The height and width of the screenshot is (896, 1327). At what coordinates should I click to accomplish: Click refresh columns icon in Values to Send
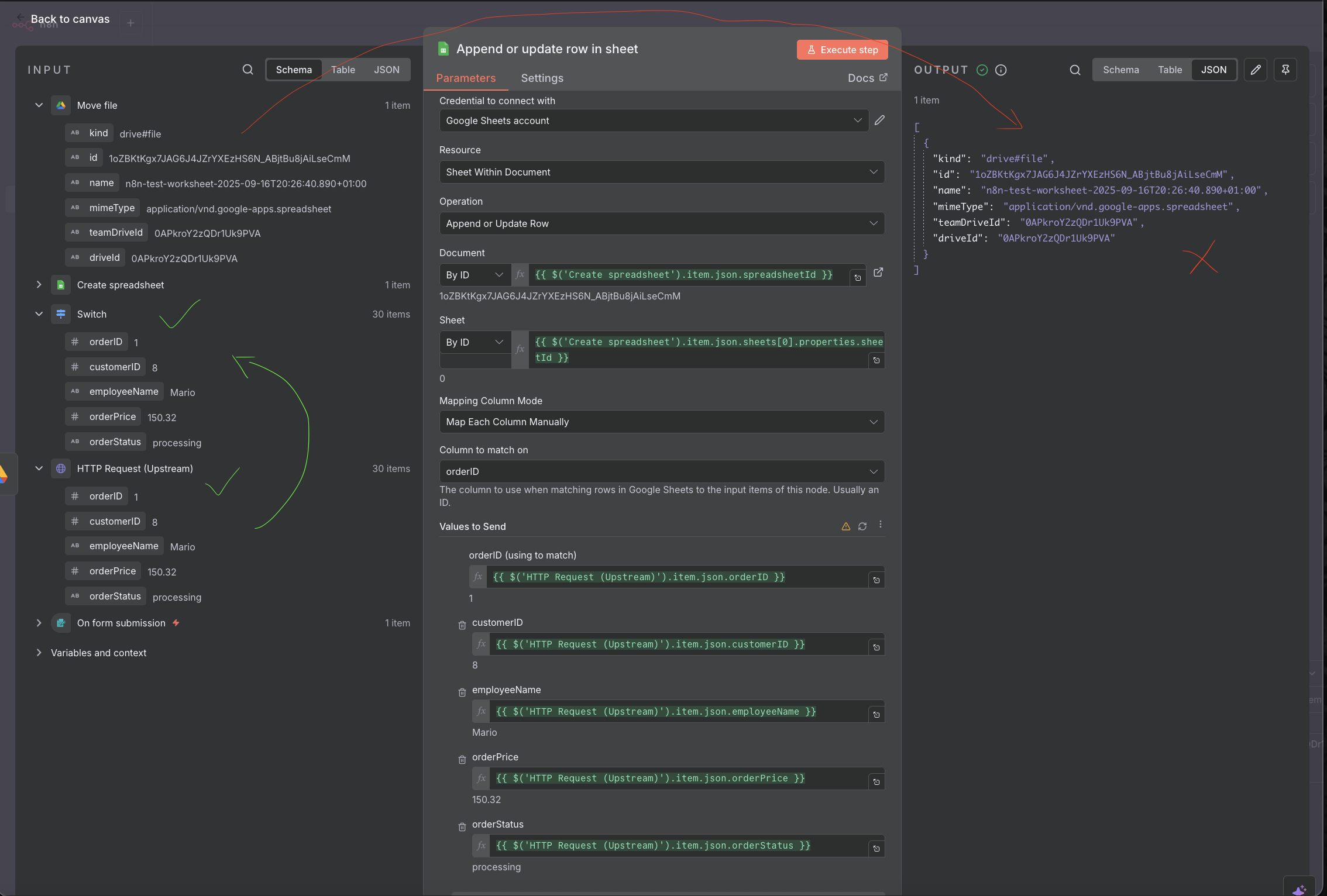pos(862,526)
